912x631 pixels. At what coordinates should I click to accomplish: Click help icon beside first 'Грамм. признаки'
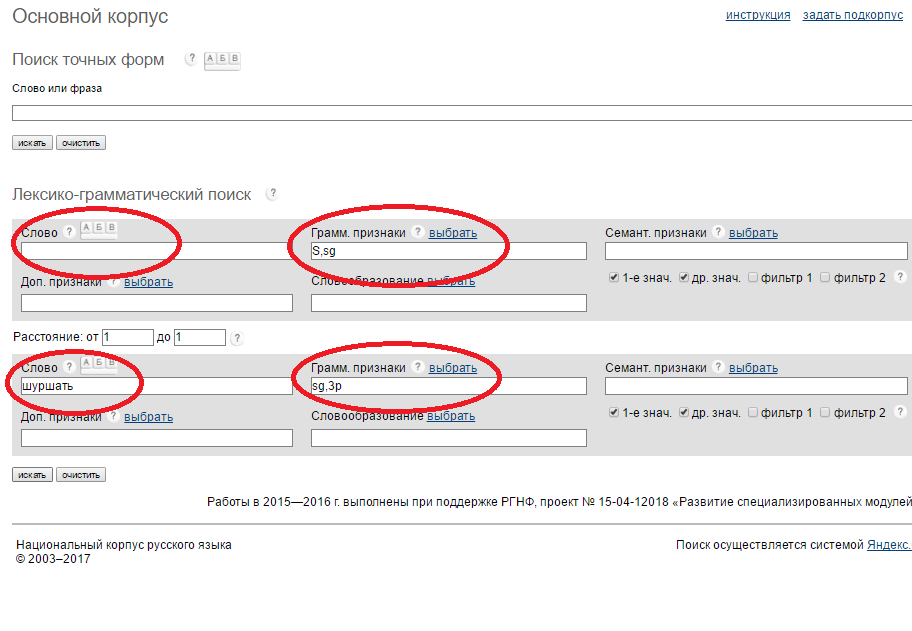click(x=417, y=231)
